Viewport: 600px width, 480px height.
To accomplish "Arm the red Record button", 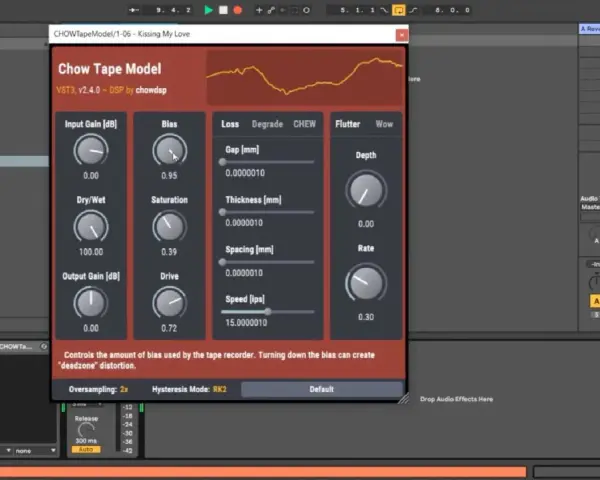I will [238, 10].
